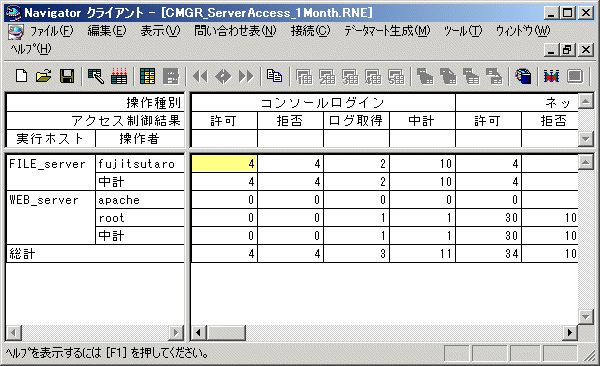Click the table with pencil edit icon

(x=96, y=76)
